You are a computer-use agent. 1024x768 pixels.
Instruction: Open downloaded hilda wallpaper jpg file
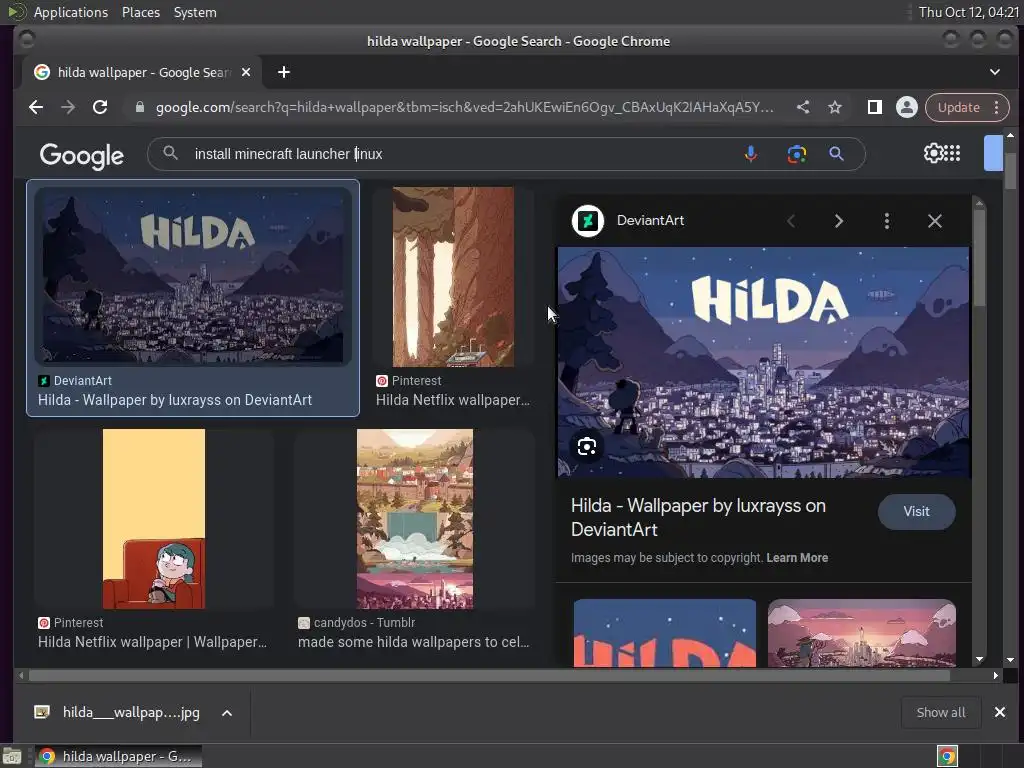117,712
